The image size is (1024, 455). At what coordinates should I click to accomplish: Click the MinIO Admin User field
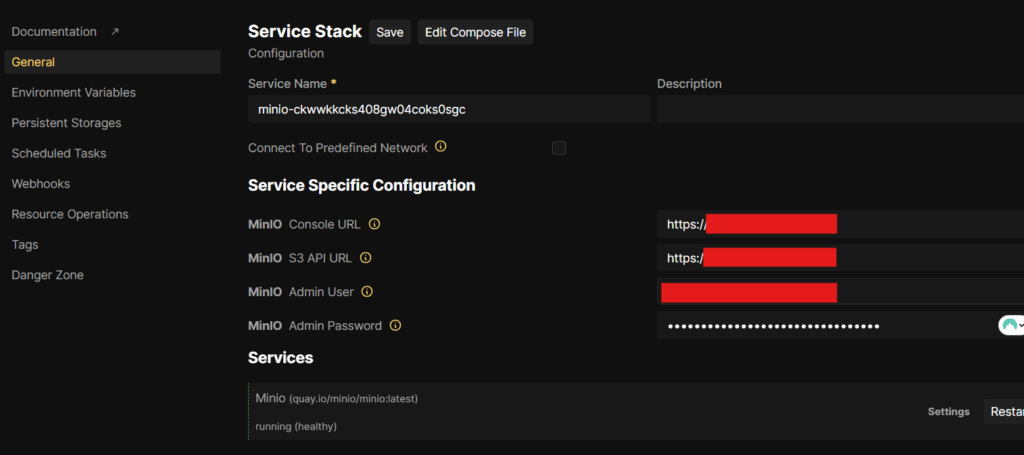[x=840, y=292]
